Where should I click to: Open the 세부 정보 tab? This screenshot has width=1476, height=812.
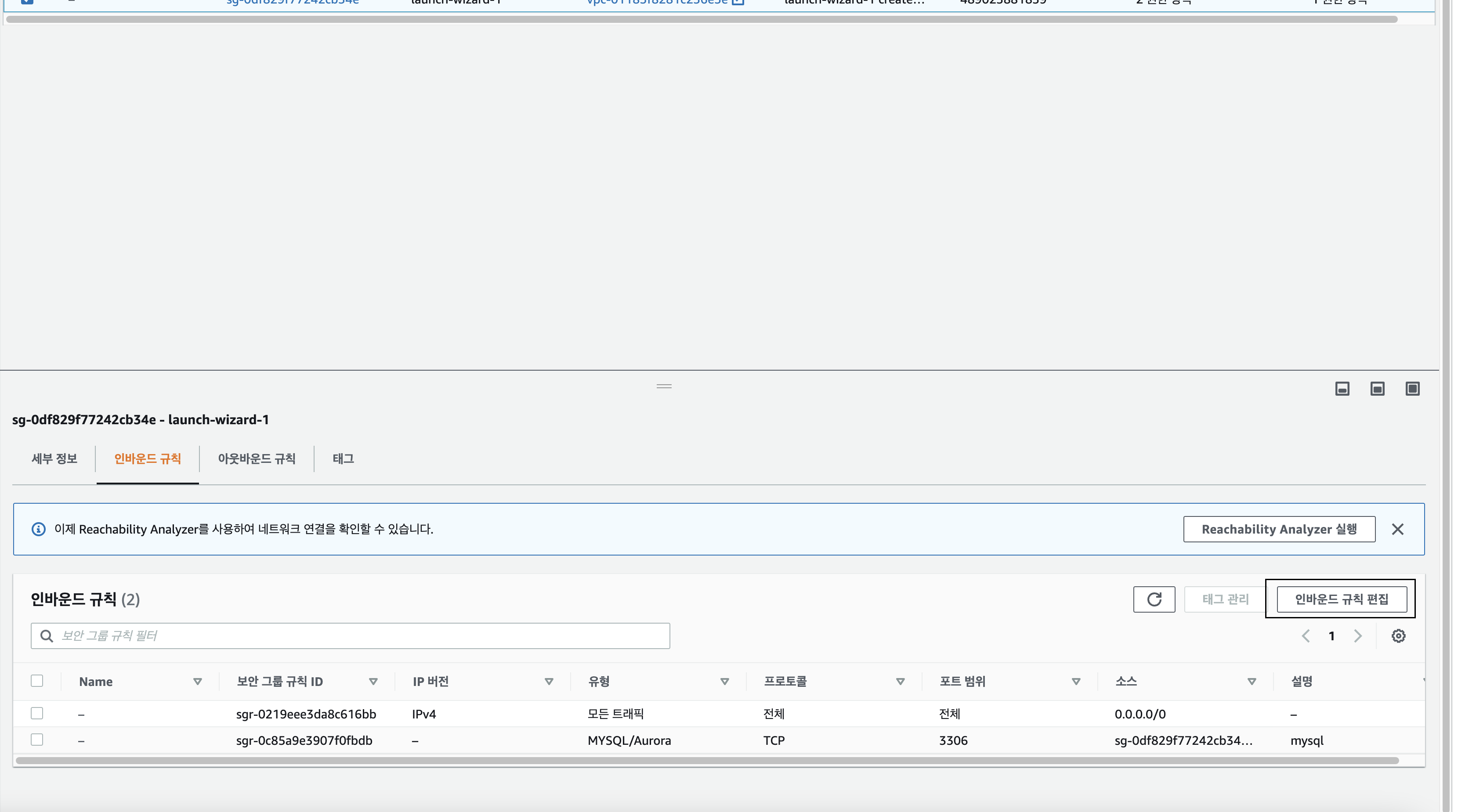tap(54, 458)
